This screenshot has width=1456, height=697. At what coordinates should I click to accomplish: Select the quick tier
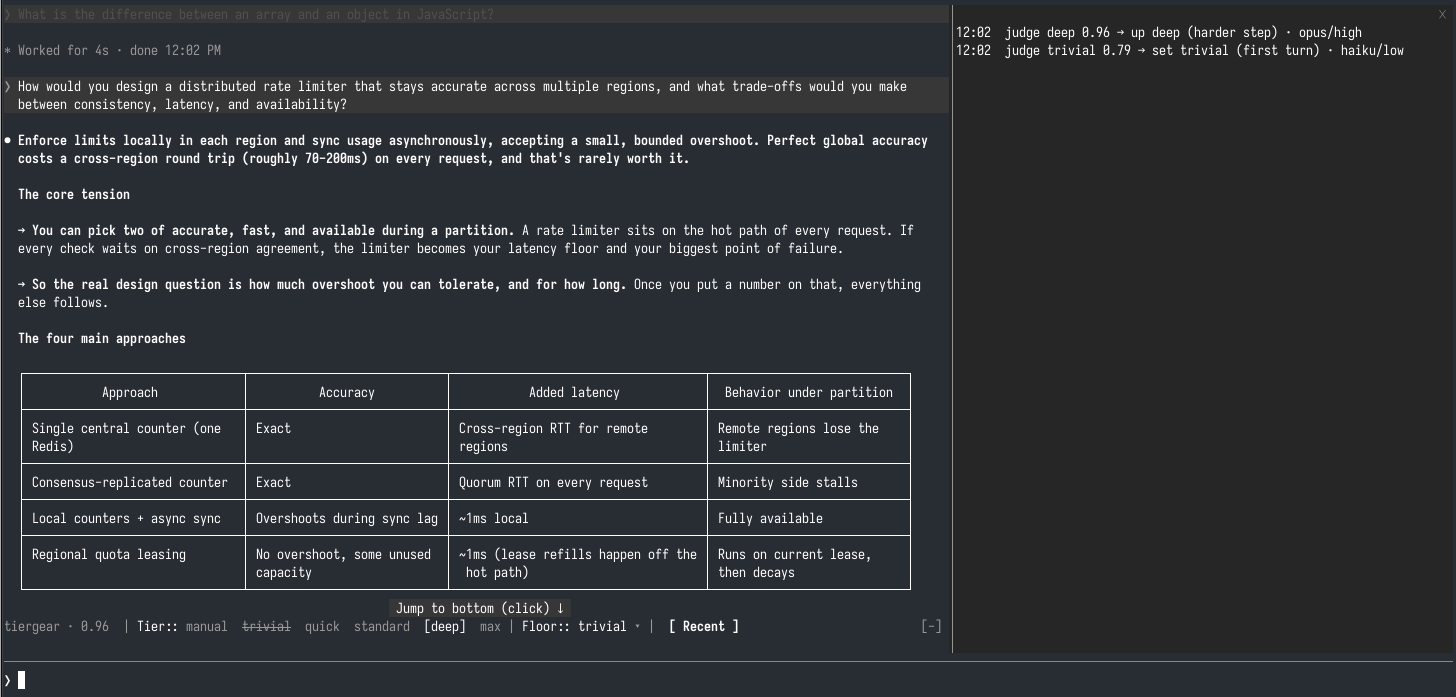click(x=322, y=626)
